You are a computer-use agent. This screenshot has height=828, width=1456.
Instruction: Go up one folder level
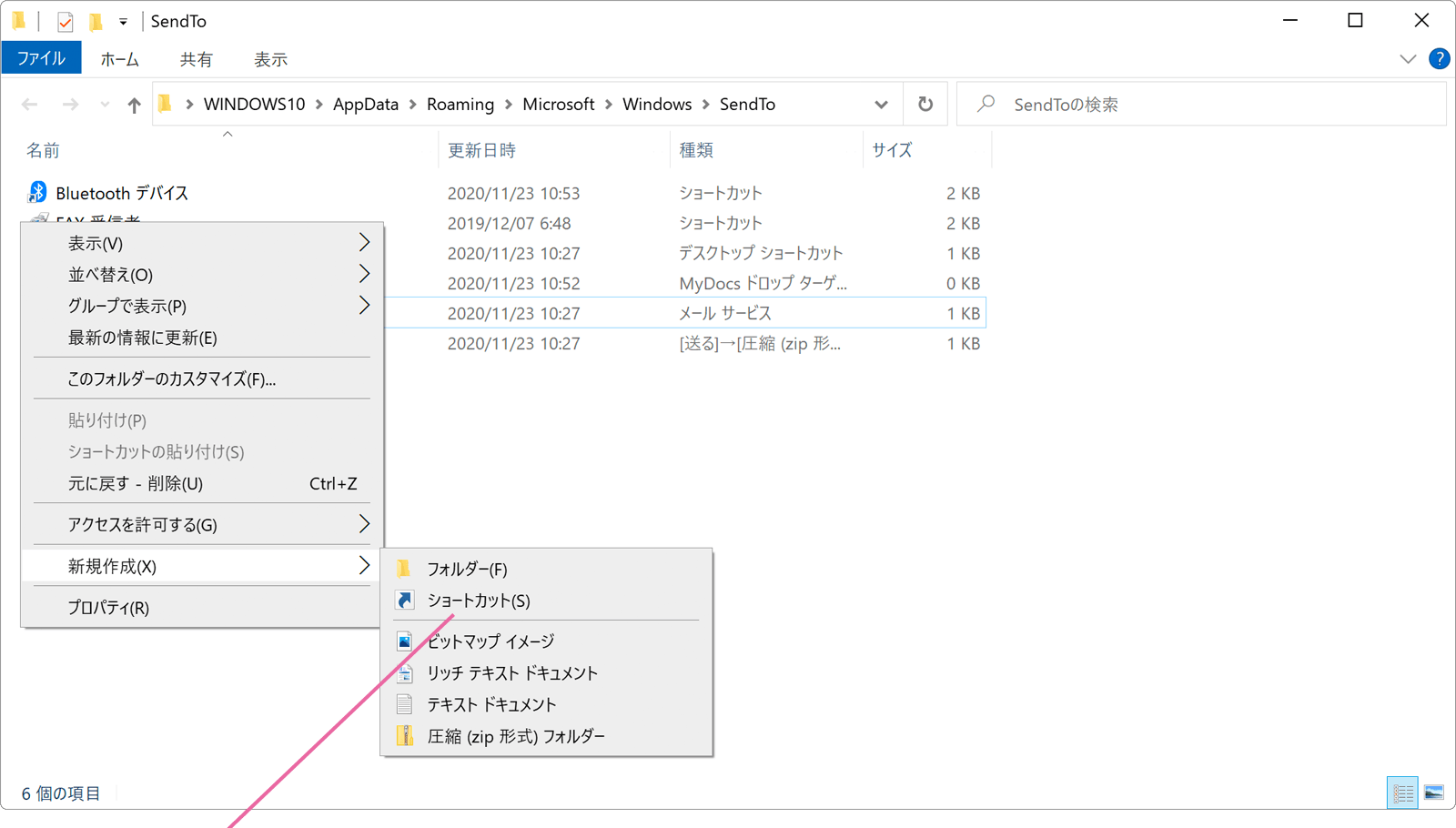[x=134, y=105]
